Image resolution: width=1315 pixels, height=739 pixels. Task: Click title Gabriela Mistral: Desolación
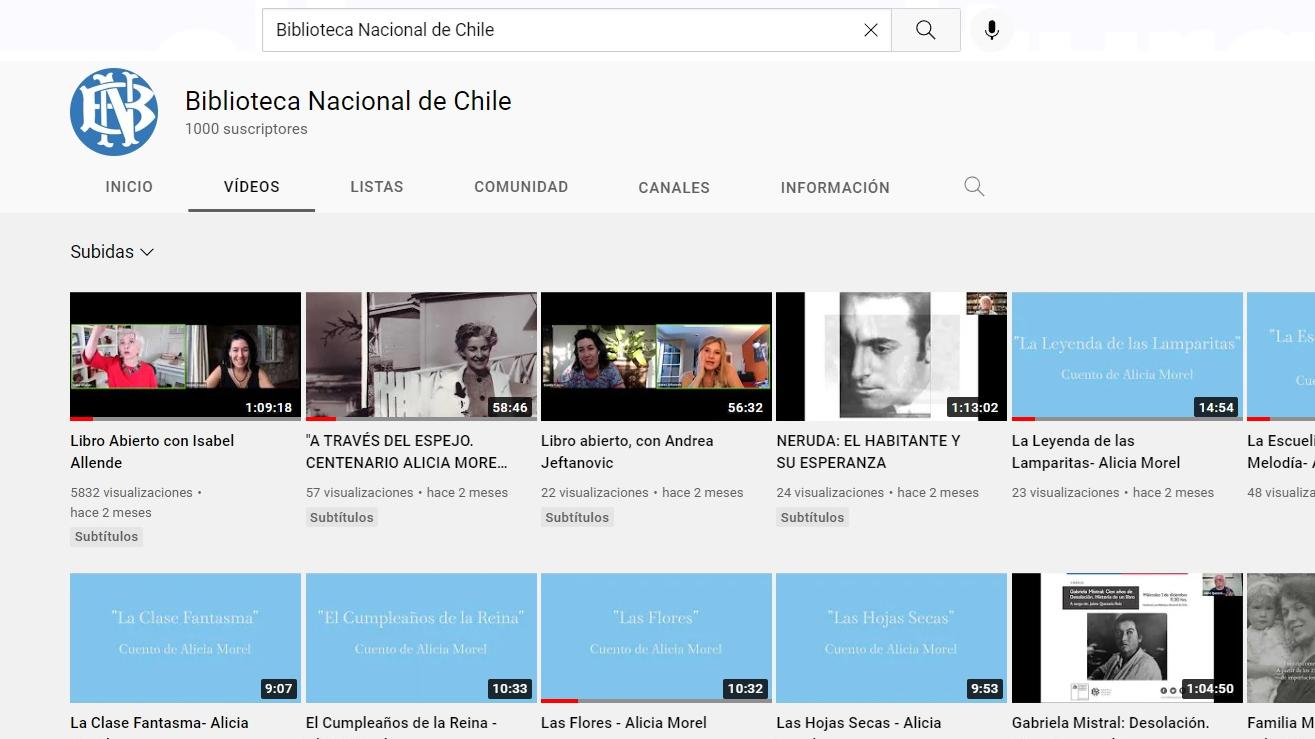pyautogui.click(x=1110, y=723)
